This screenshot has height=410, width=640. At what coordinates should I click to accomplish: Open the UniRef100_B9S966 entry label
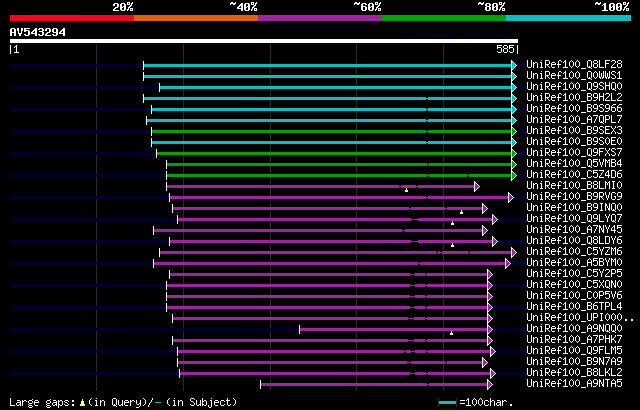574,109
